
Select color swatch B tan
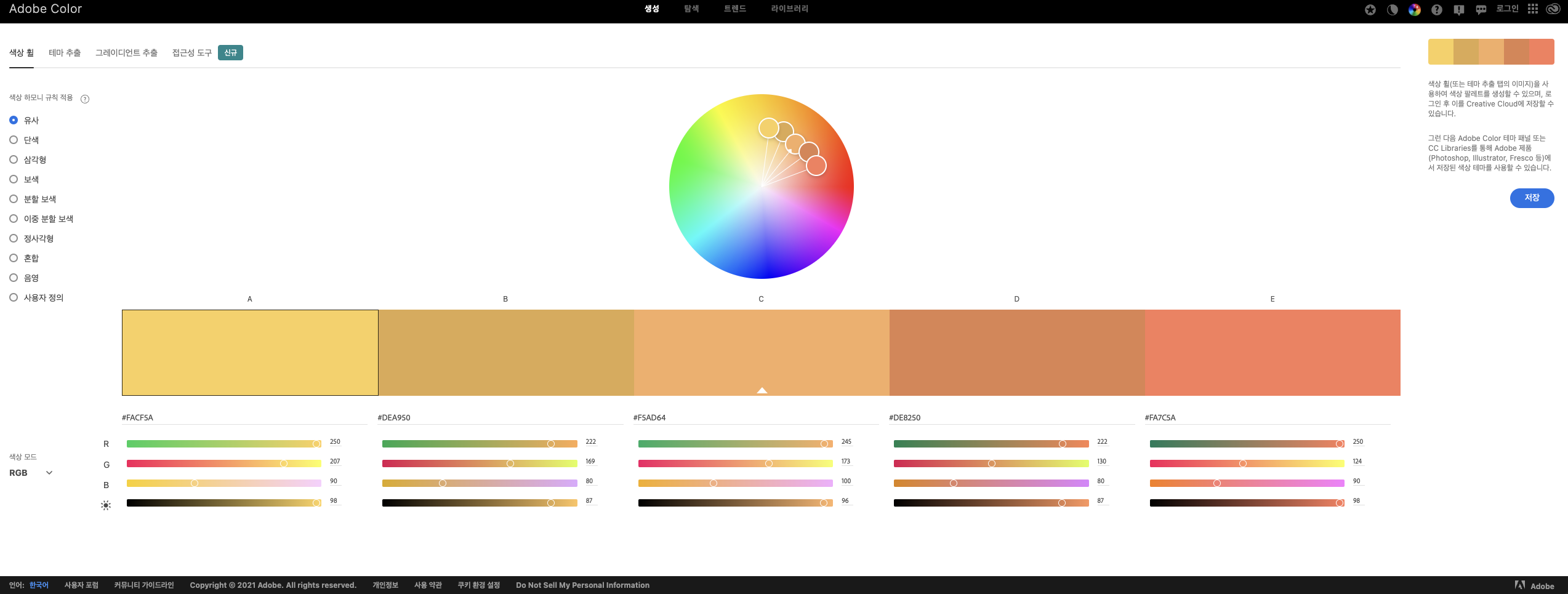[x=506, y=353]
